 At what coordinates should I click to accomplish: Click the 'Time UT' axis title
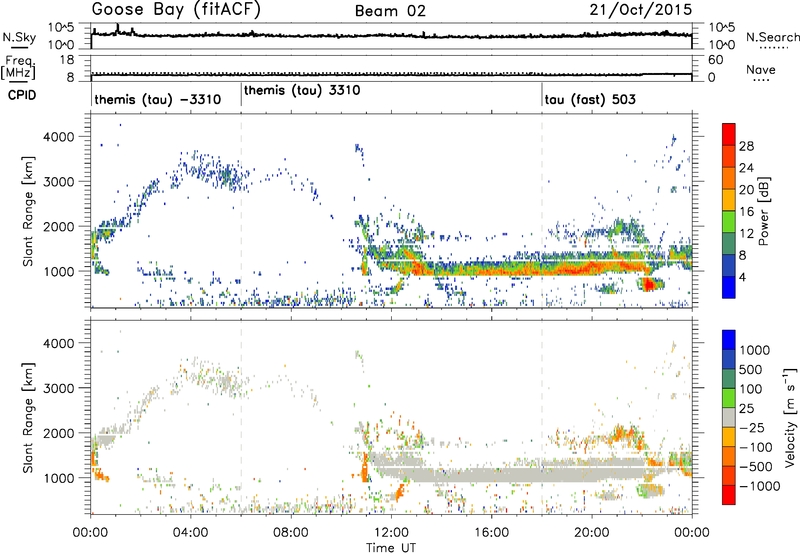[391, 547]
